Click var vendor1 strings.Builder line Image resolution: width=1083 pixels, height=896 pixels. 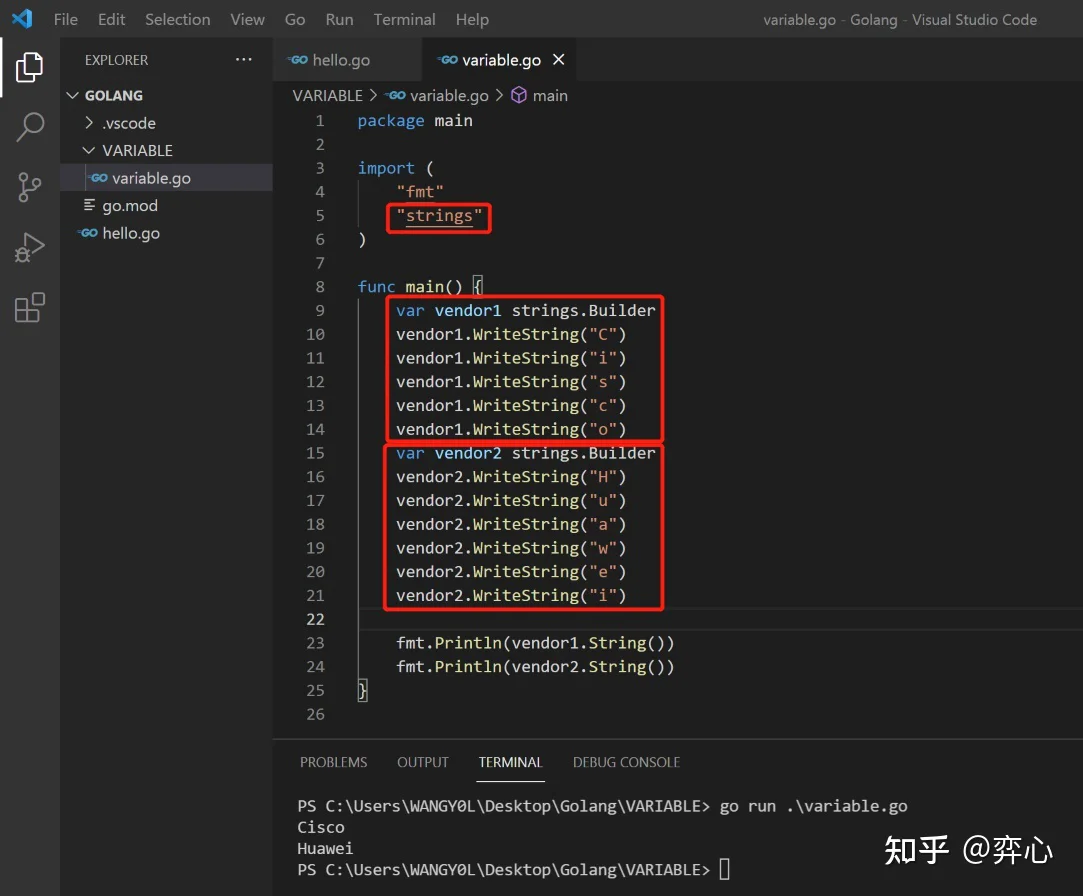pyautogui.click(x=526, y=311)
